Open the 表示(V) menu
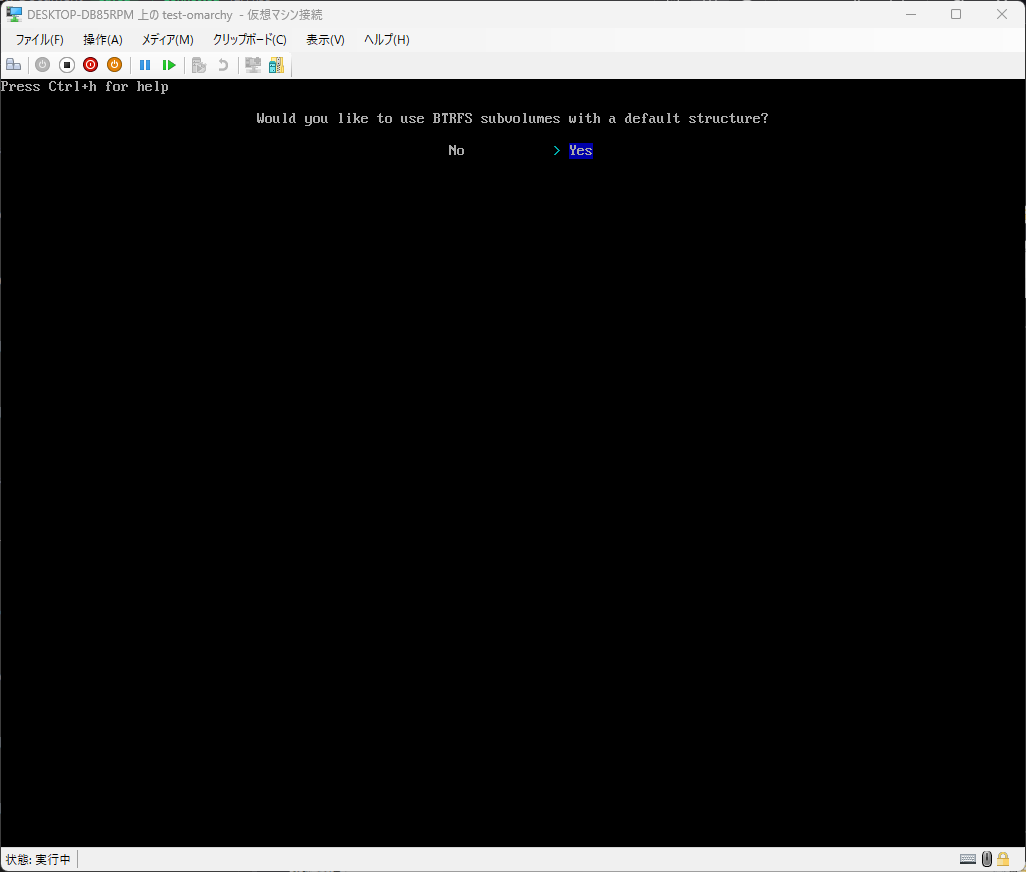This screenshot has height=872, width=1026. 325,40
